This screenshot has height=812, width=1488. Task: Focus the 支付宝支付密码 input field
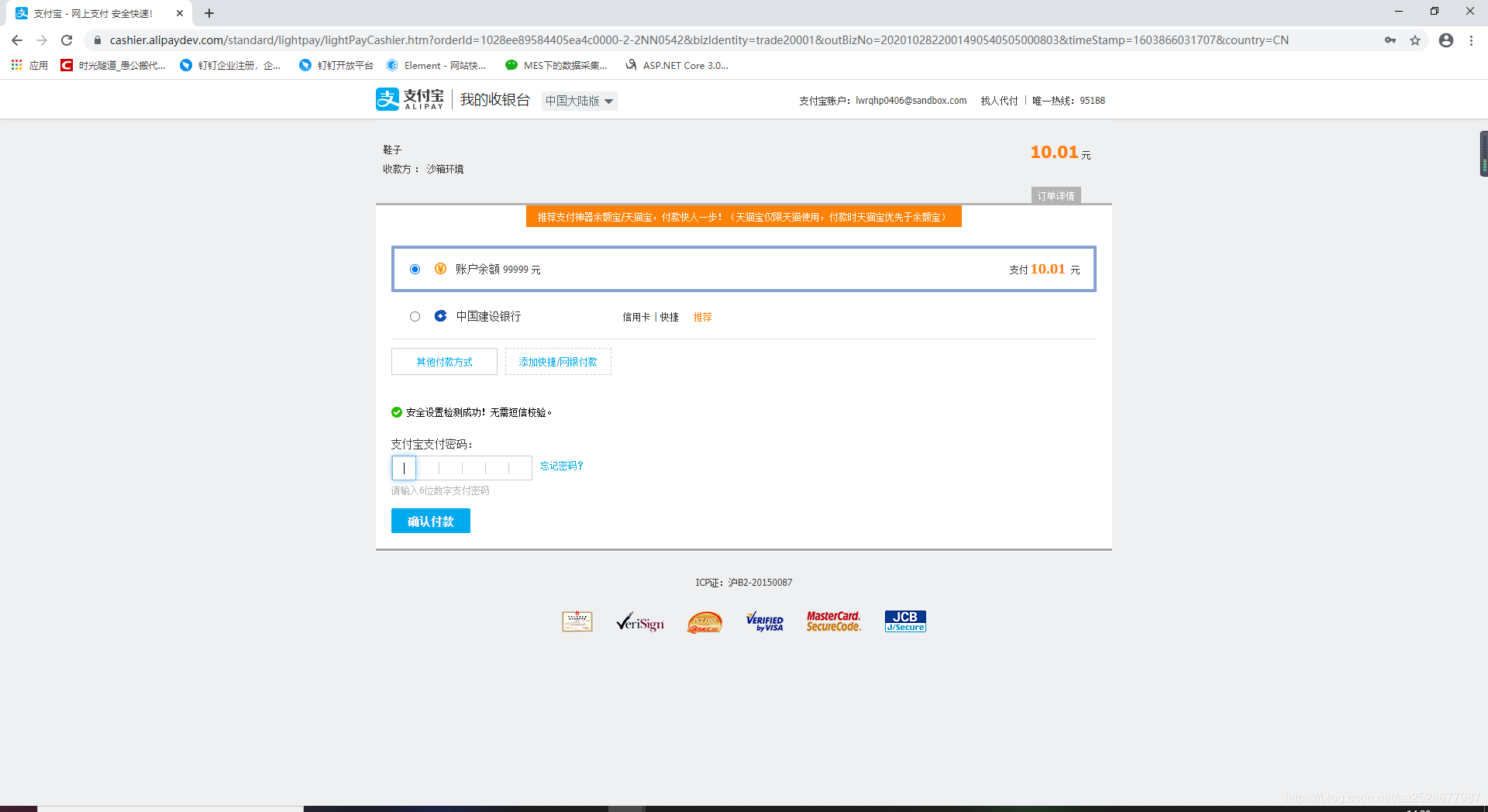click(x=462, y=468)
